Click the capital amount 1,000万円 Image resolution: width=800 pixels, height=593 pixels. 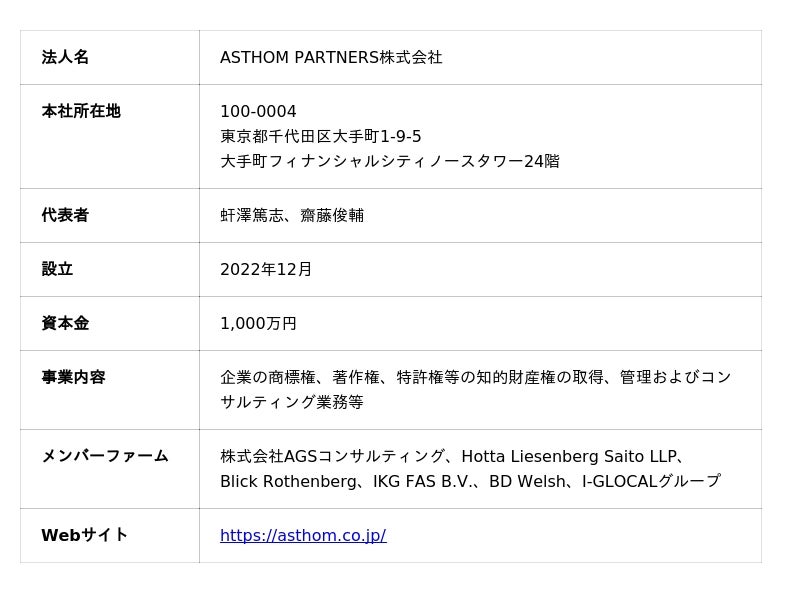[258, 324]
